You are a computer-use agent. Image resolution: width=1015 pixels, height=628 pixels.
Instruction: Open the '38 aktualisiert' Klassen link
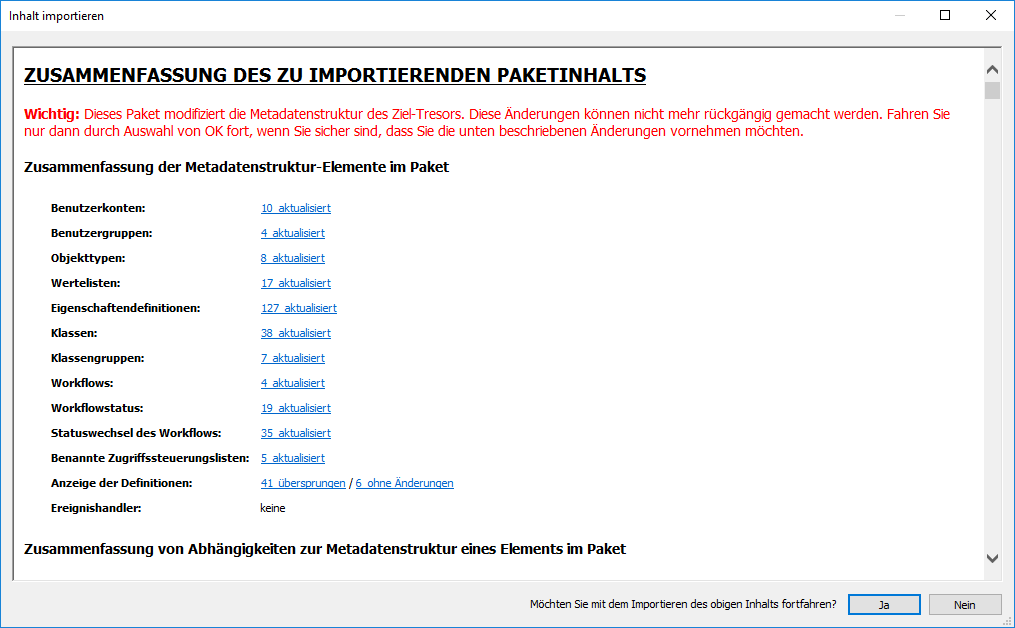click(x=295, y=333)
